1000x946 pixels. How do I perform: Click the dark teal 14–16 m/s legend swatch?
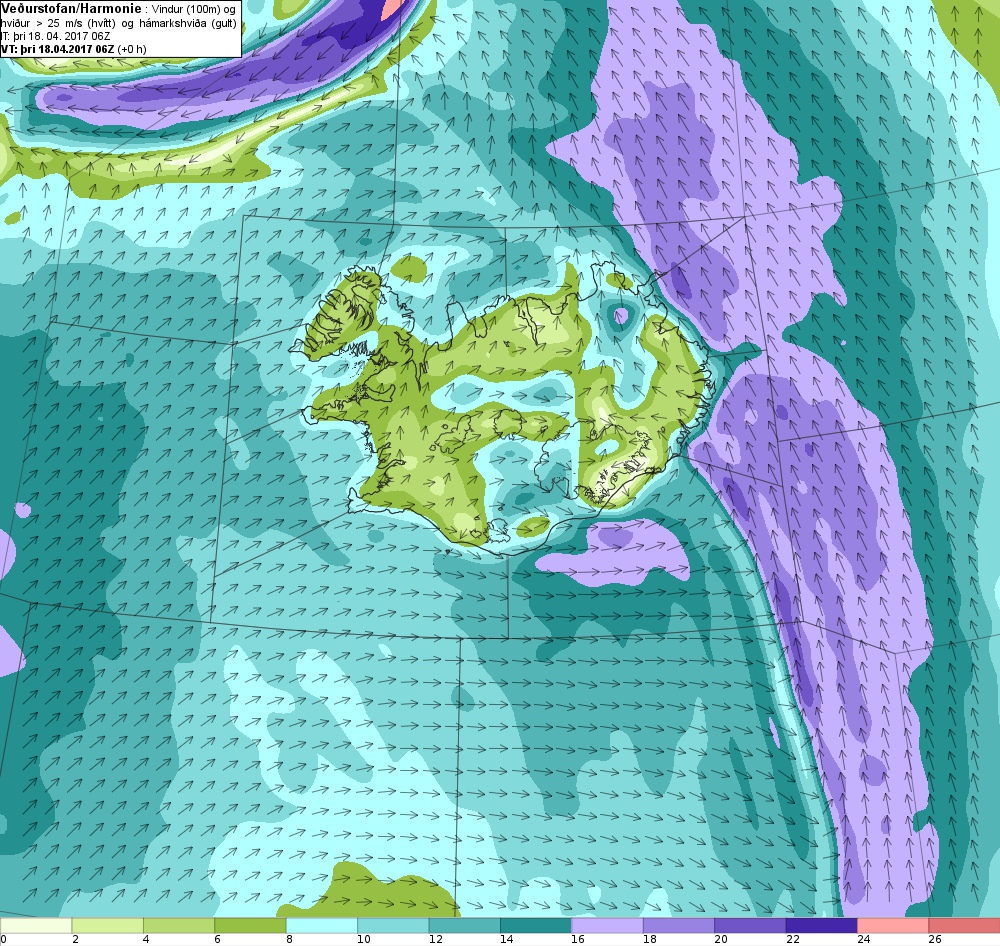click(x=536, y=926)
